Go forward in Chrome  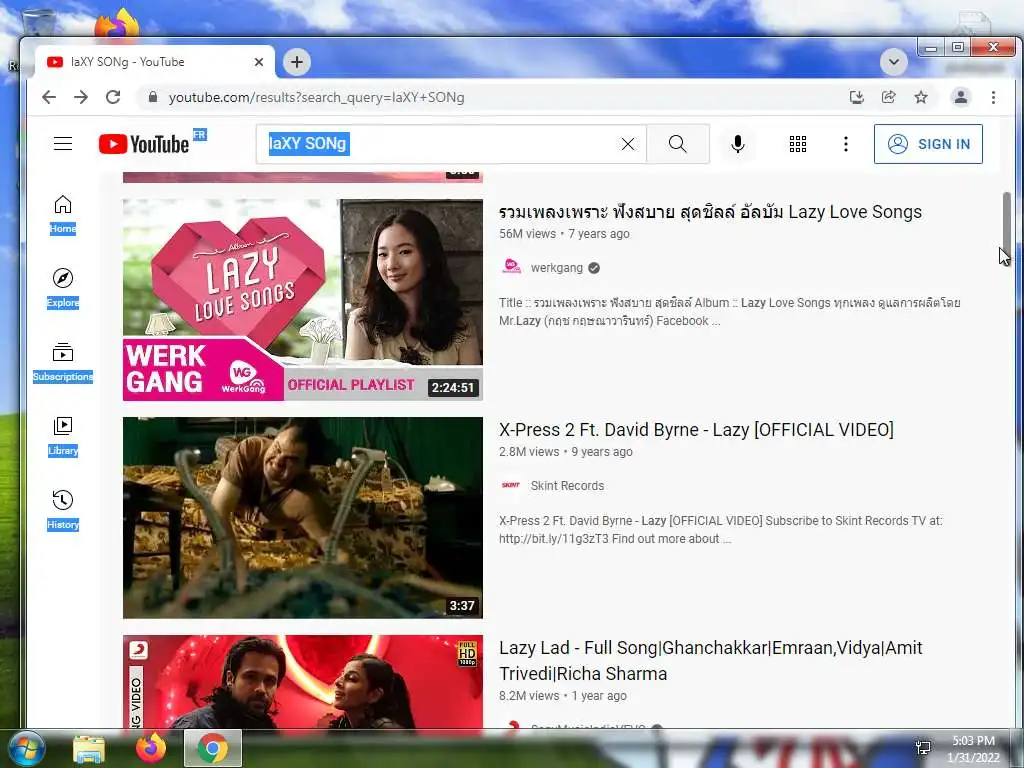point(81,97)
